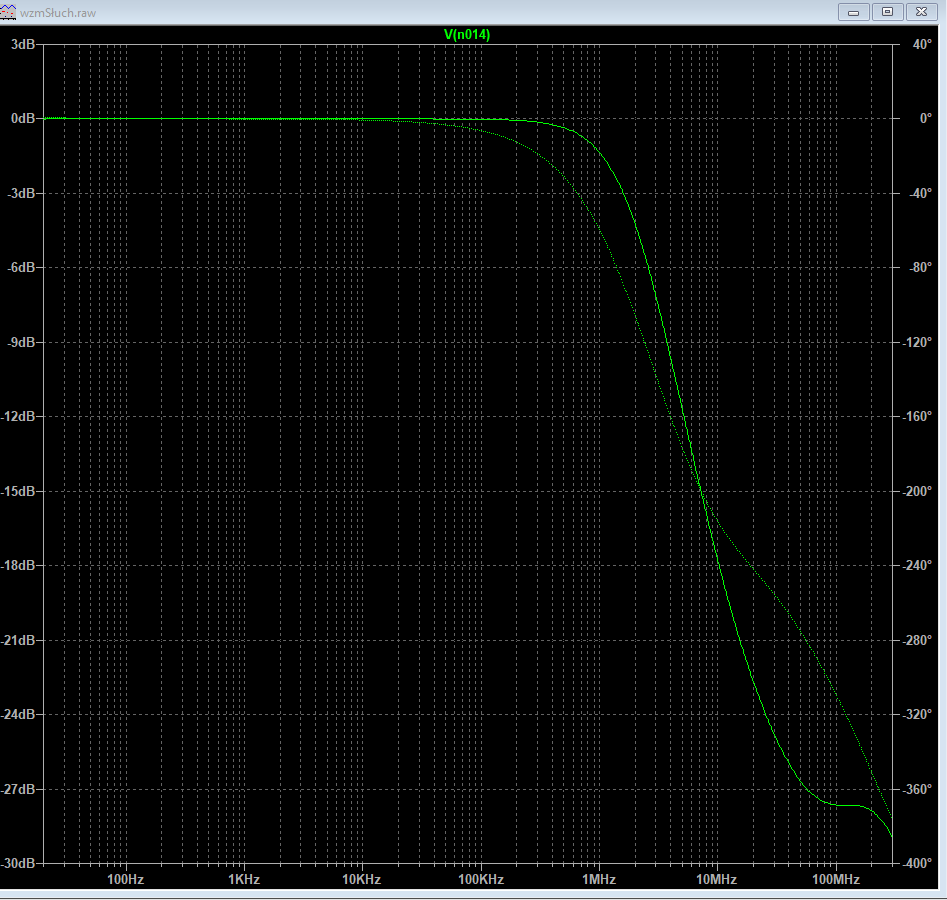
Task: Click the 100MHz label on frequency axis
Action: tap(835, 880)
